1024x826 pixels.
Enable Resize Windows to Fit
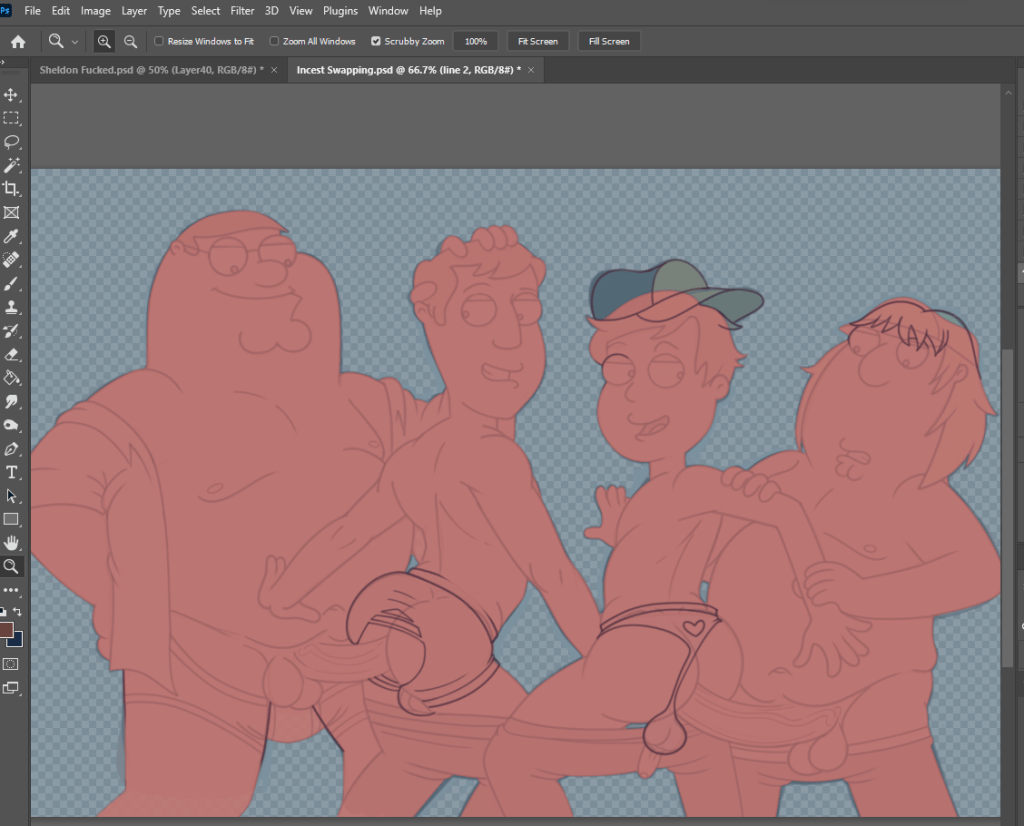[x=158, y=41]
